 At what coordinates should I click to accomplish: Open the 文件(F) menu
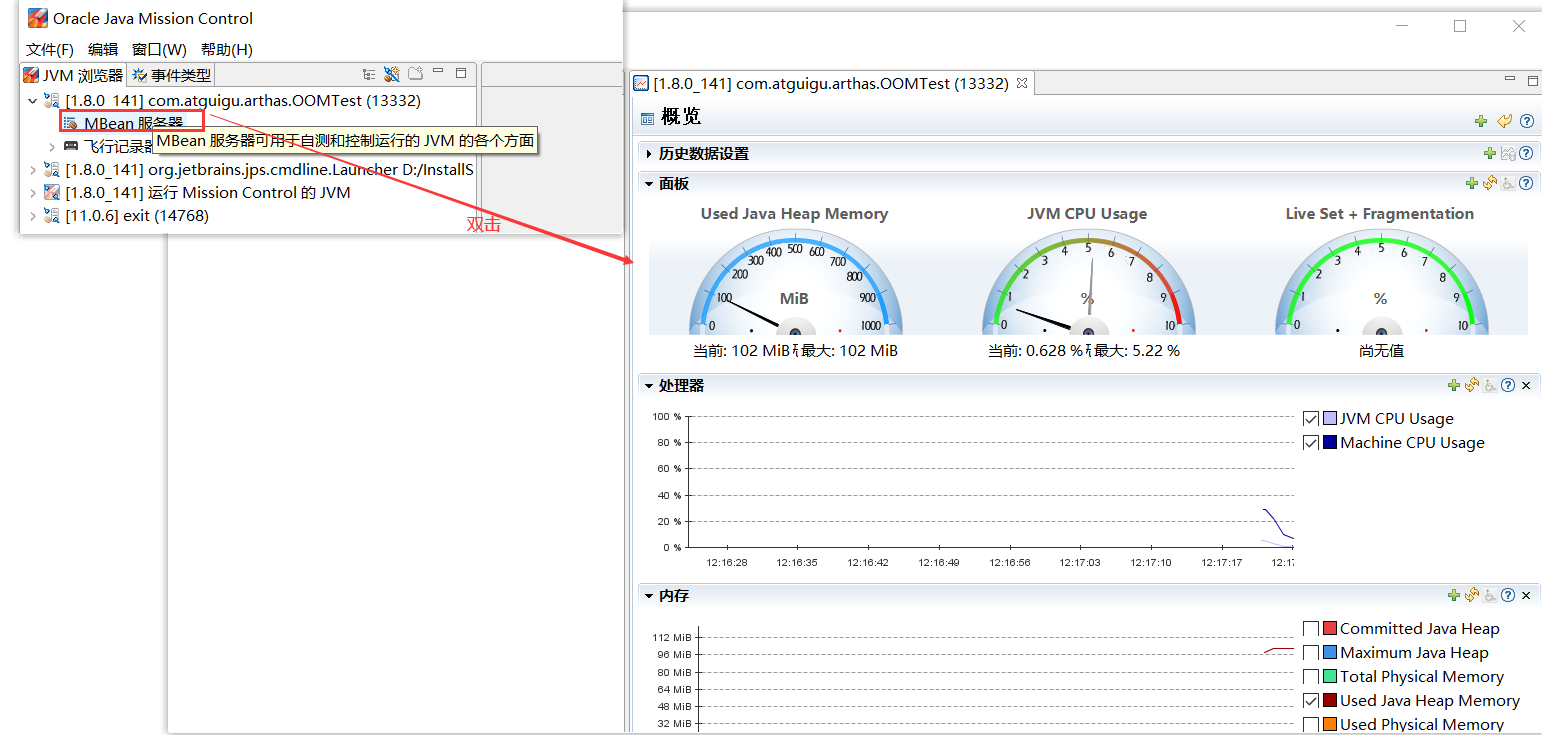pyautogui.click(x=50, y=49)
